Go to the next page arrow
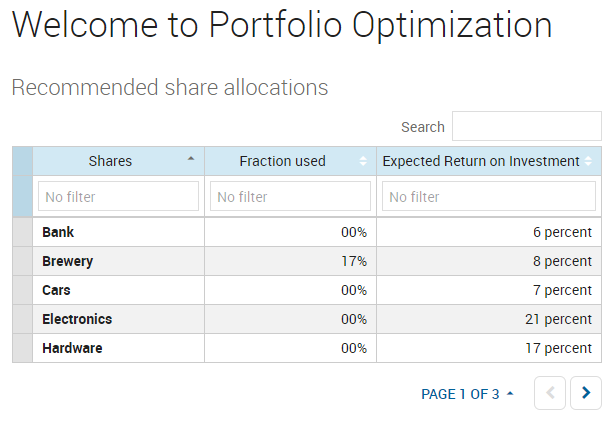This screenshot has height=426, width=613. coord(586,393)
